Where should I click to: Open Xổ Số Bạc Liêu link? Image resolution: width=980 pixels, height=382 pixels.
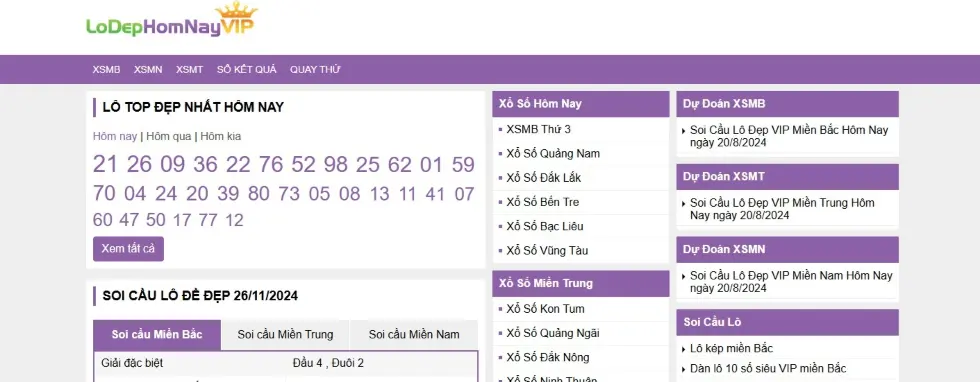[x=544, y=226]
